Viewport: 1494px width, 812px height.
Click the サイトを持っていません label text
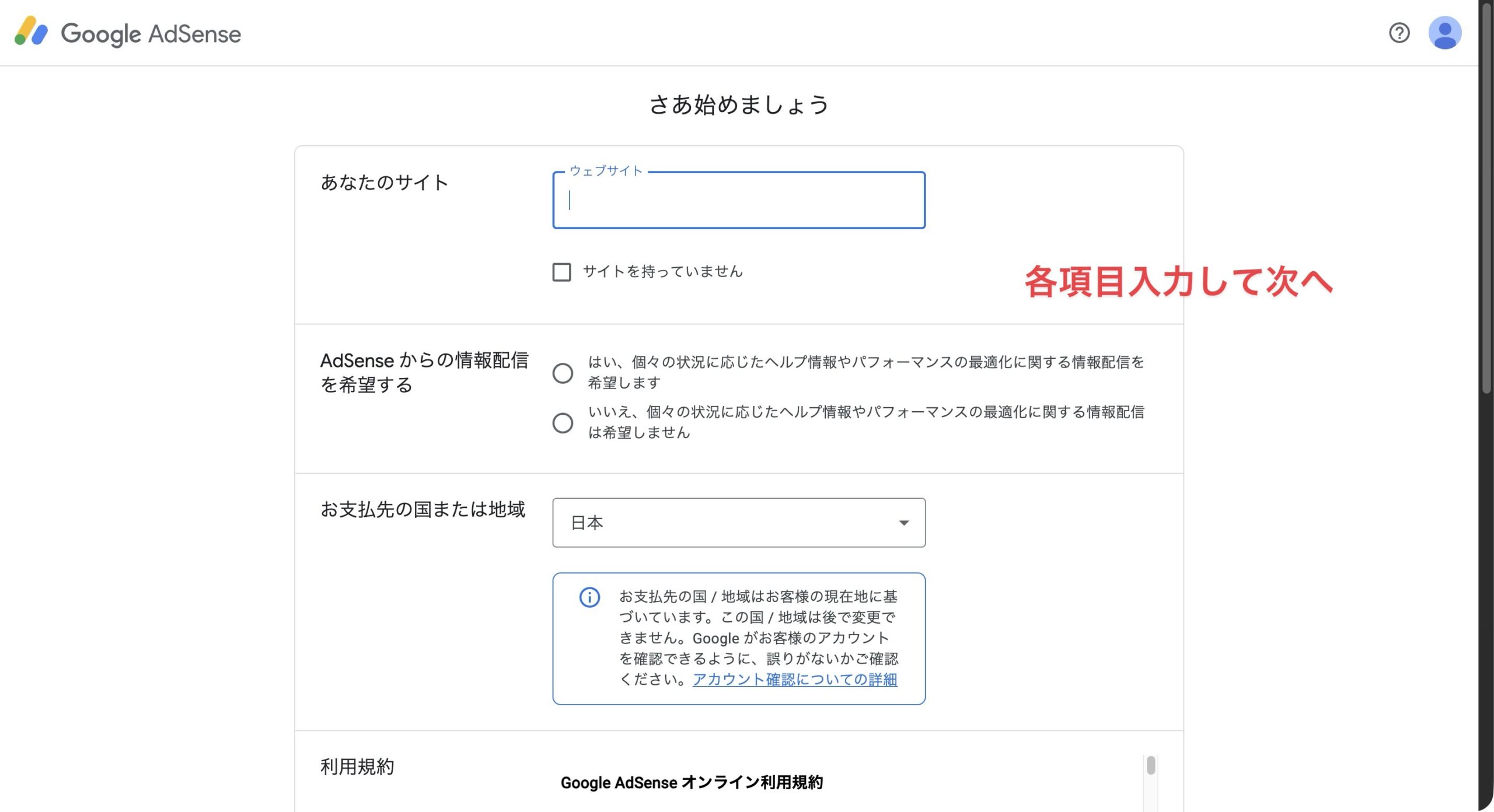662,271
